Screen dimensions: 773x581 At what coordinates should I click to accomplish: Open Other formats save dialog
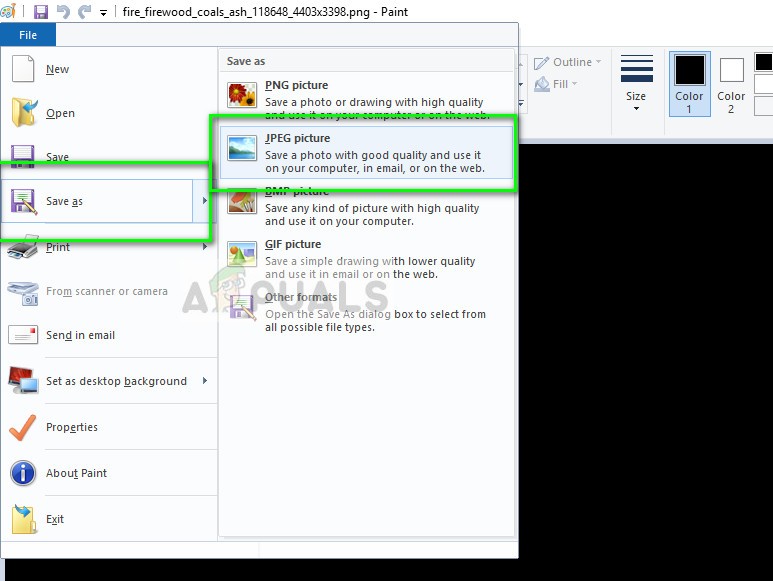(x=366, y=311)
